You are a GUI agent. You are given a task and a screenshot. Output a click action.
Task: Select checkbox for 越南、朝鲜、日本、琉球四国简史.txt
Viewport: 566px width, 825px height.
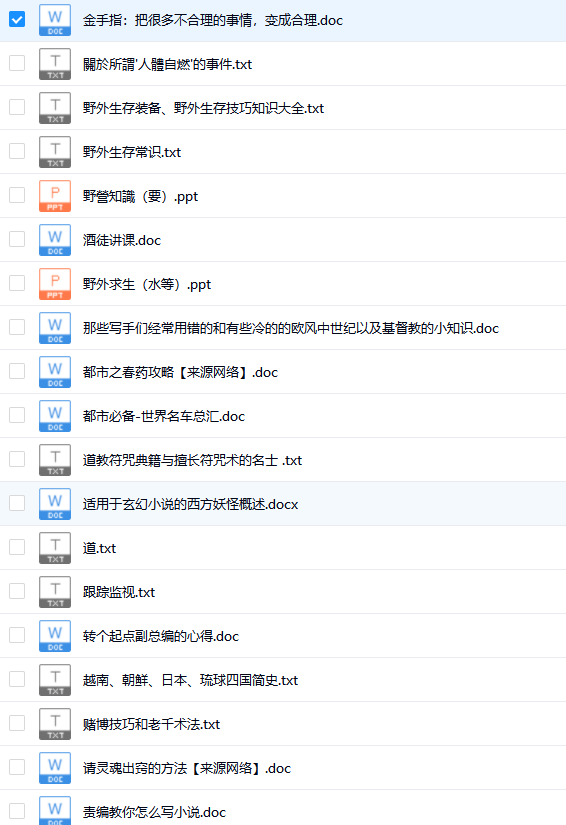tap(17, 679)
